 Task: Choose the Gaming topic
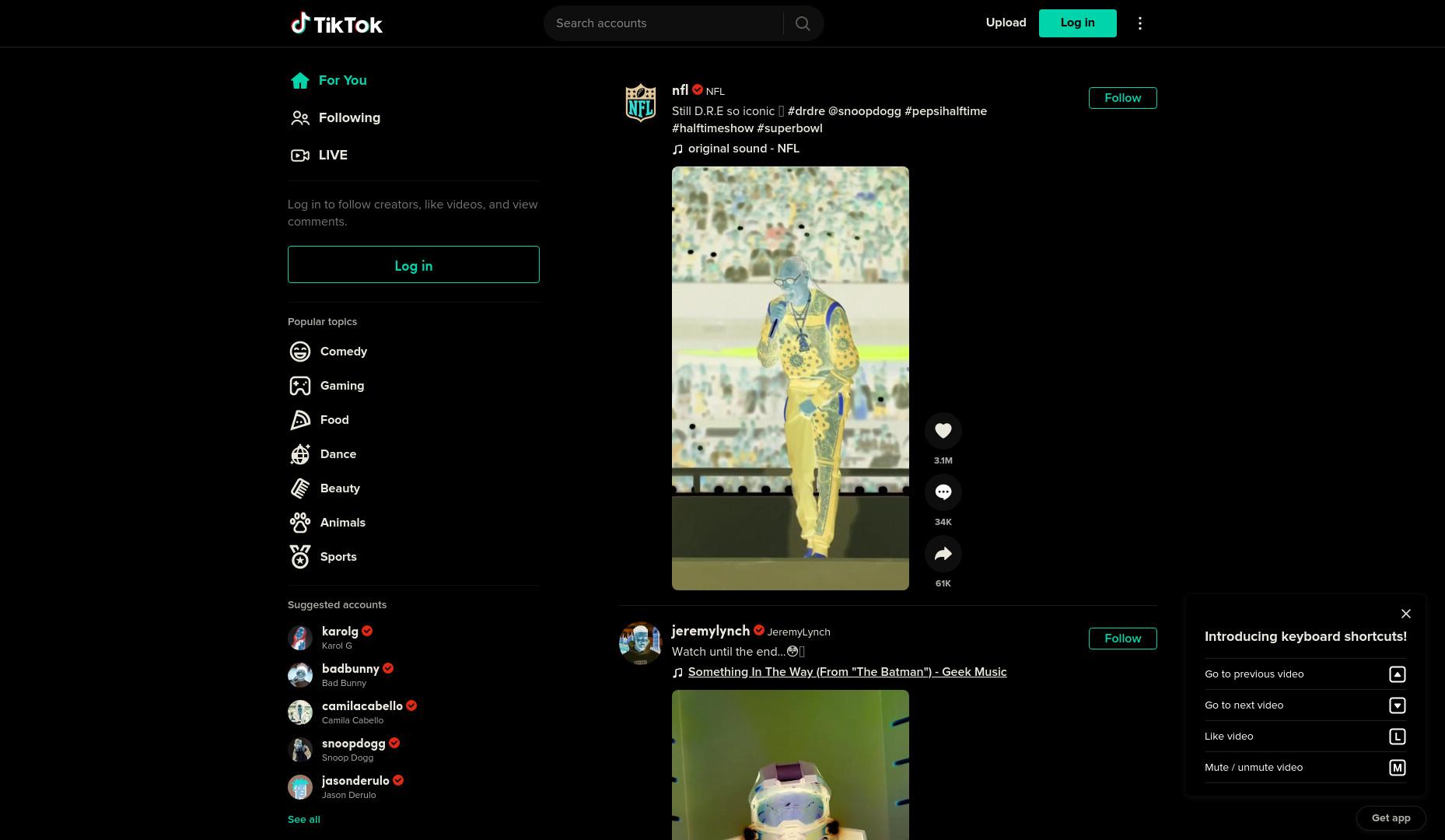pos(342,386)
